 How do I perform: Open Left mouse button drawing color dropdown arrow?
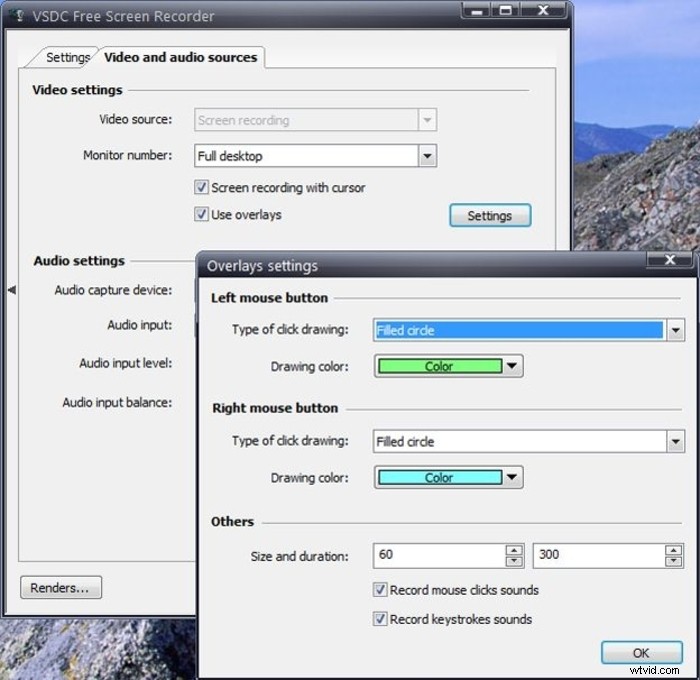click(512, 366)
